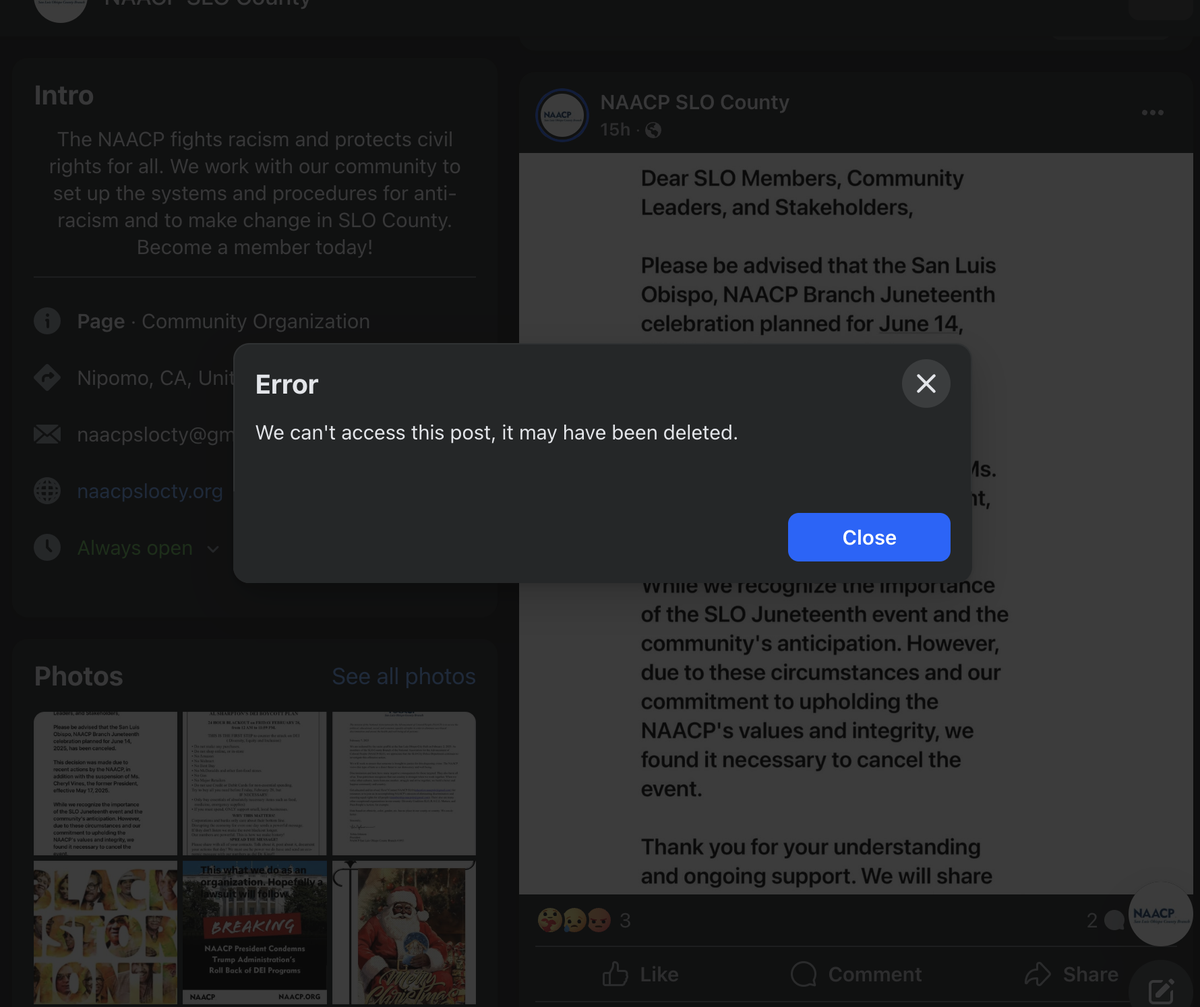
Task: Open the naacpslocty.org website link
Action: [x=150, y=491]
